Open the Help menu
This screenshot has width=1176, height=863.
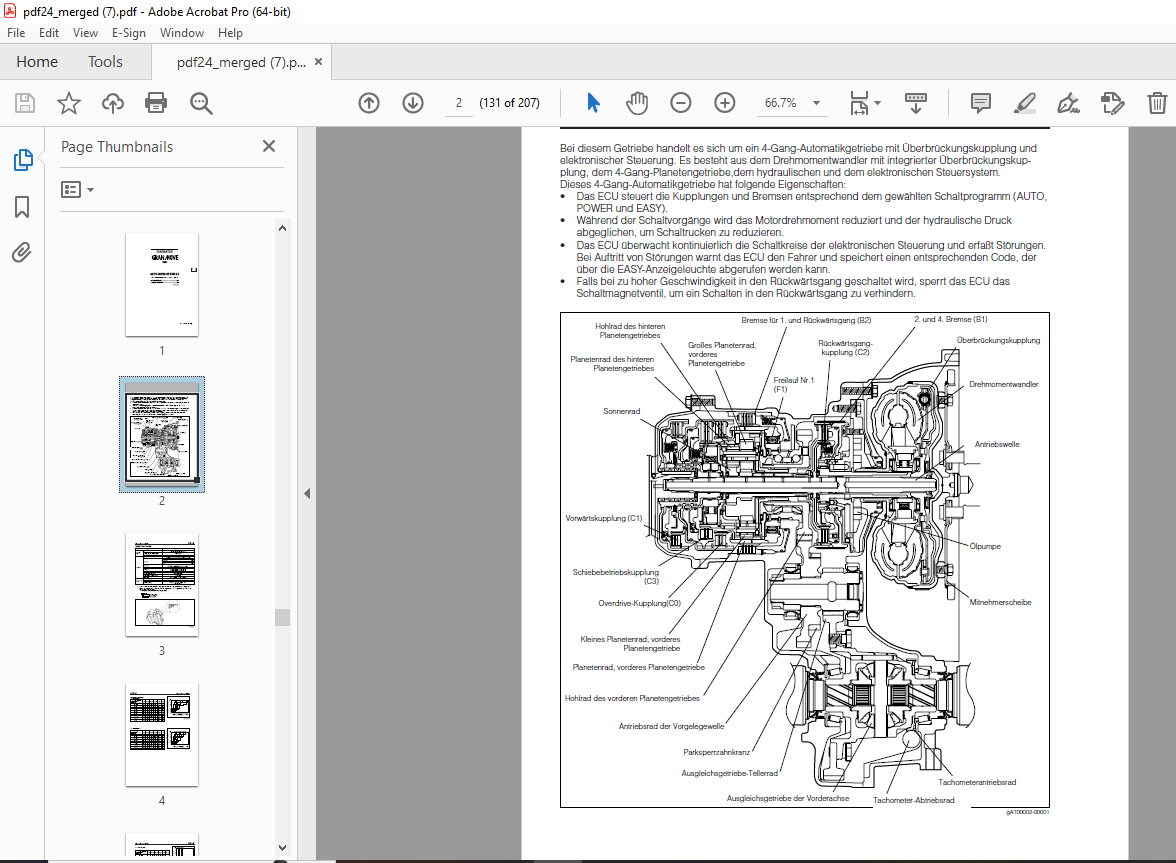(x=230, y=33)
